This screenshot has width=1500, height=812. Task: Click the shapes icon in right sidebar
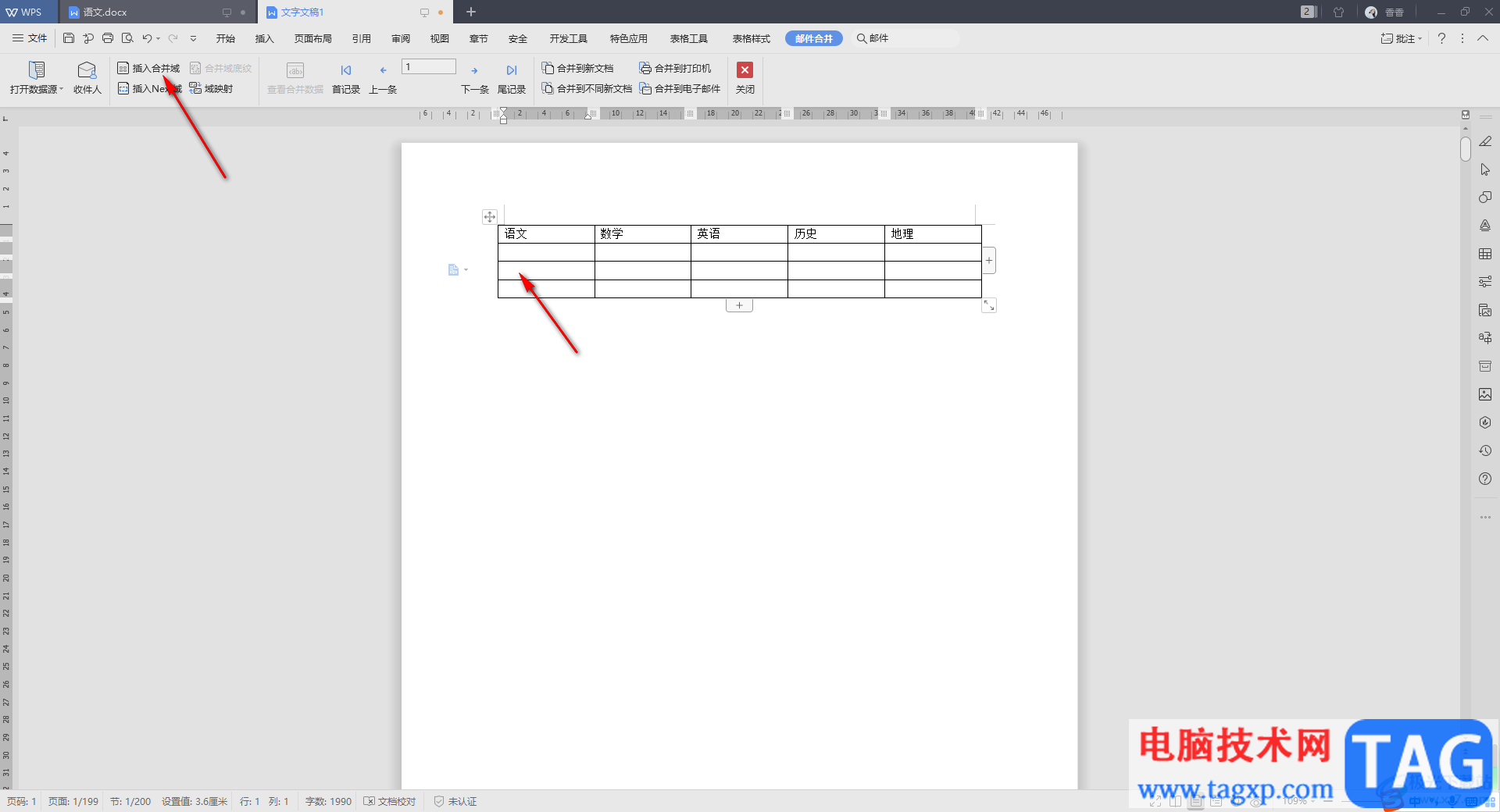(1485, 198)
